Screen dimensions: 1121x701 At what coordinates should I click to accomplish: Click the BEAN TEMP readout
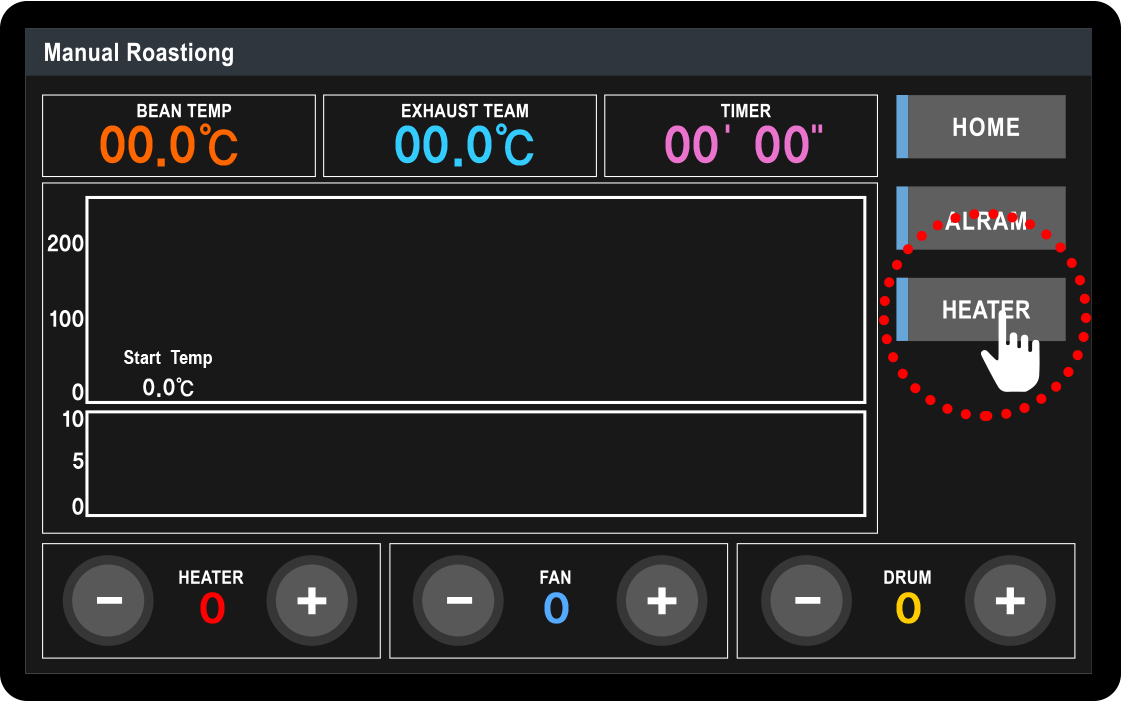click(170, 145)
